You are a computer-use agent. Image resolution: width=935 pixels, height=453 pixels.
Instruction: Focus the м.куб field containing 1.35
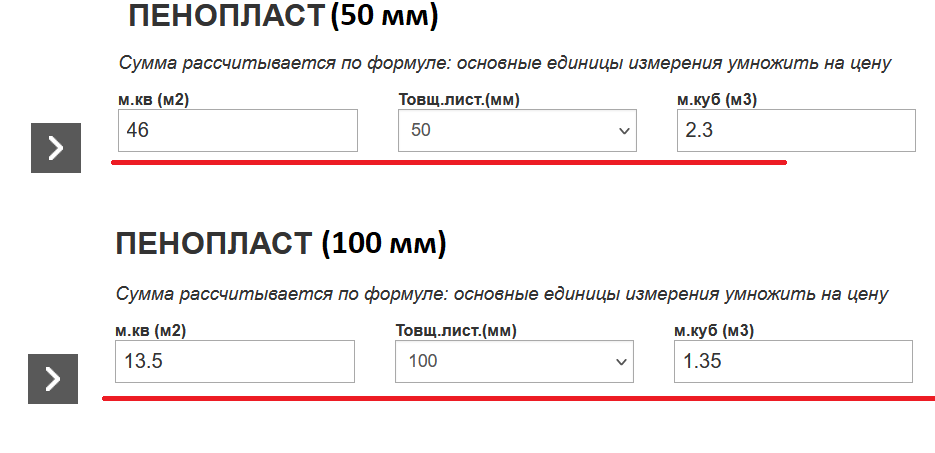pos(794,362)
